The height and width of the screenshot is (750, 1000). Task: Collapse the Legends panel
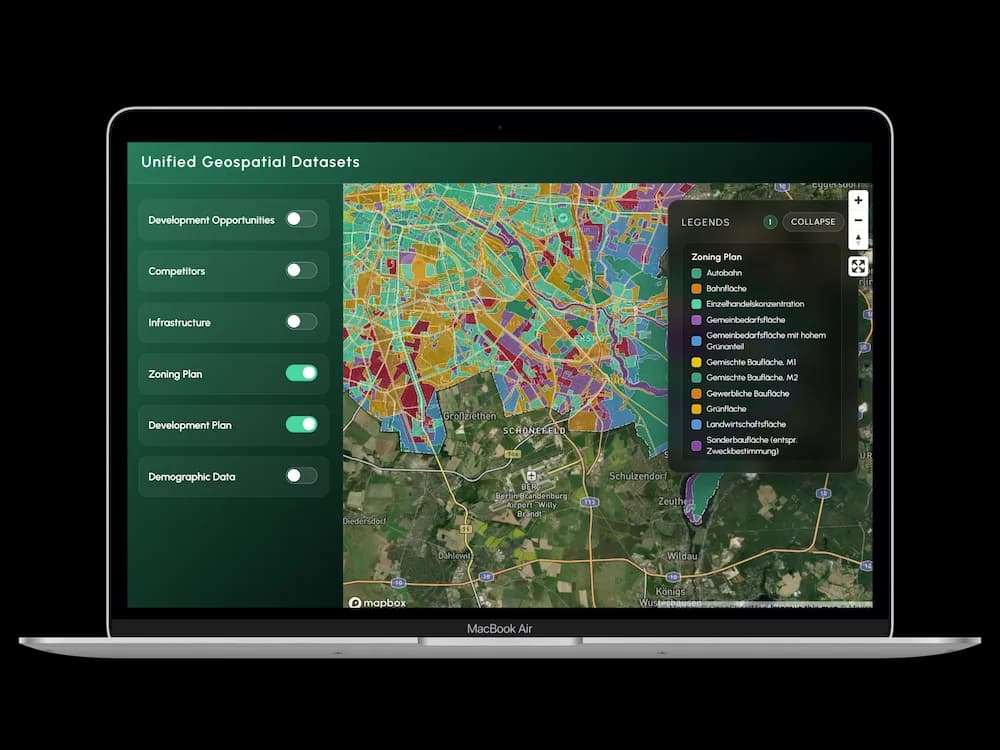(x=812, y=221)
